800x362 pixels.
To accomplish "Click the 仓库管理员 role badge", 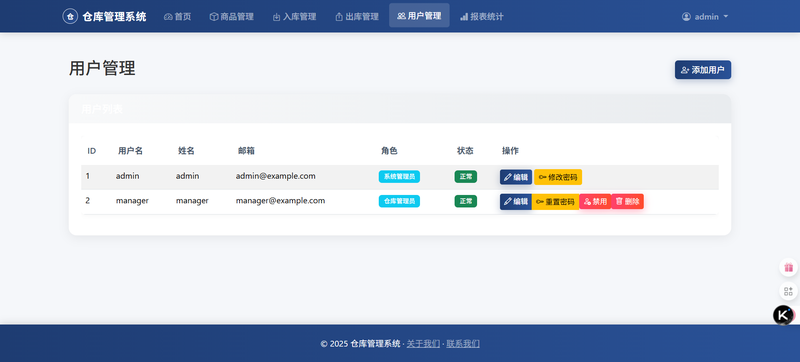I will click(399, 201).
